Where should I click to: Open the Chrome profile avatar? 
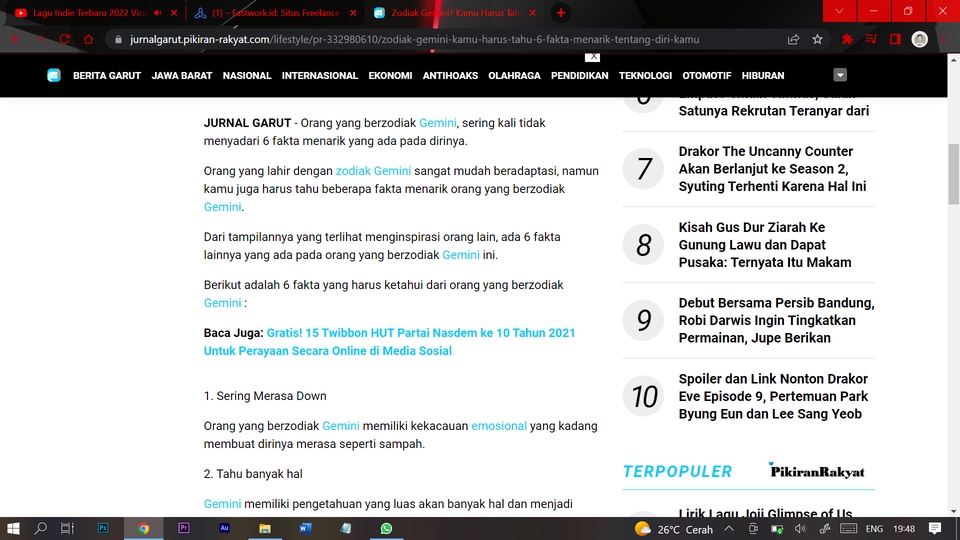point(920,39)
